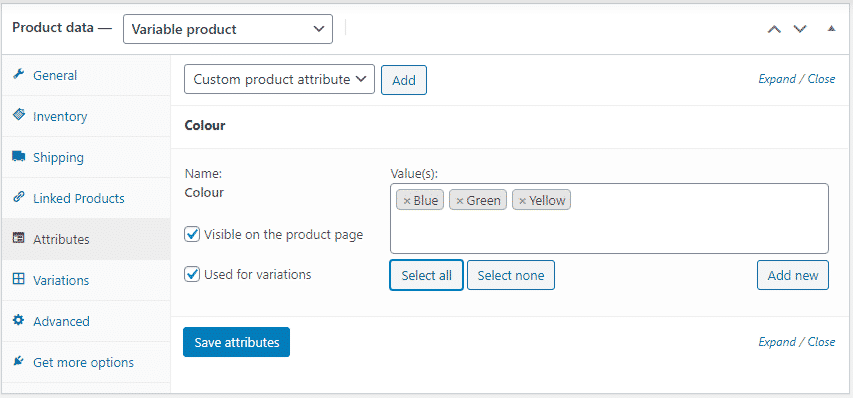This screenshot has width=853, height=398.
Task: Click the Advanced gear icon
Action: 18,320
